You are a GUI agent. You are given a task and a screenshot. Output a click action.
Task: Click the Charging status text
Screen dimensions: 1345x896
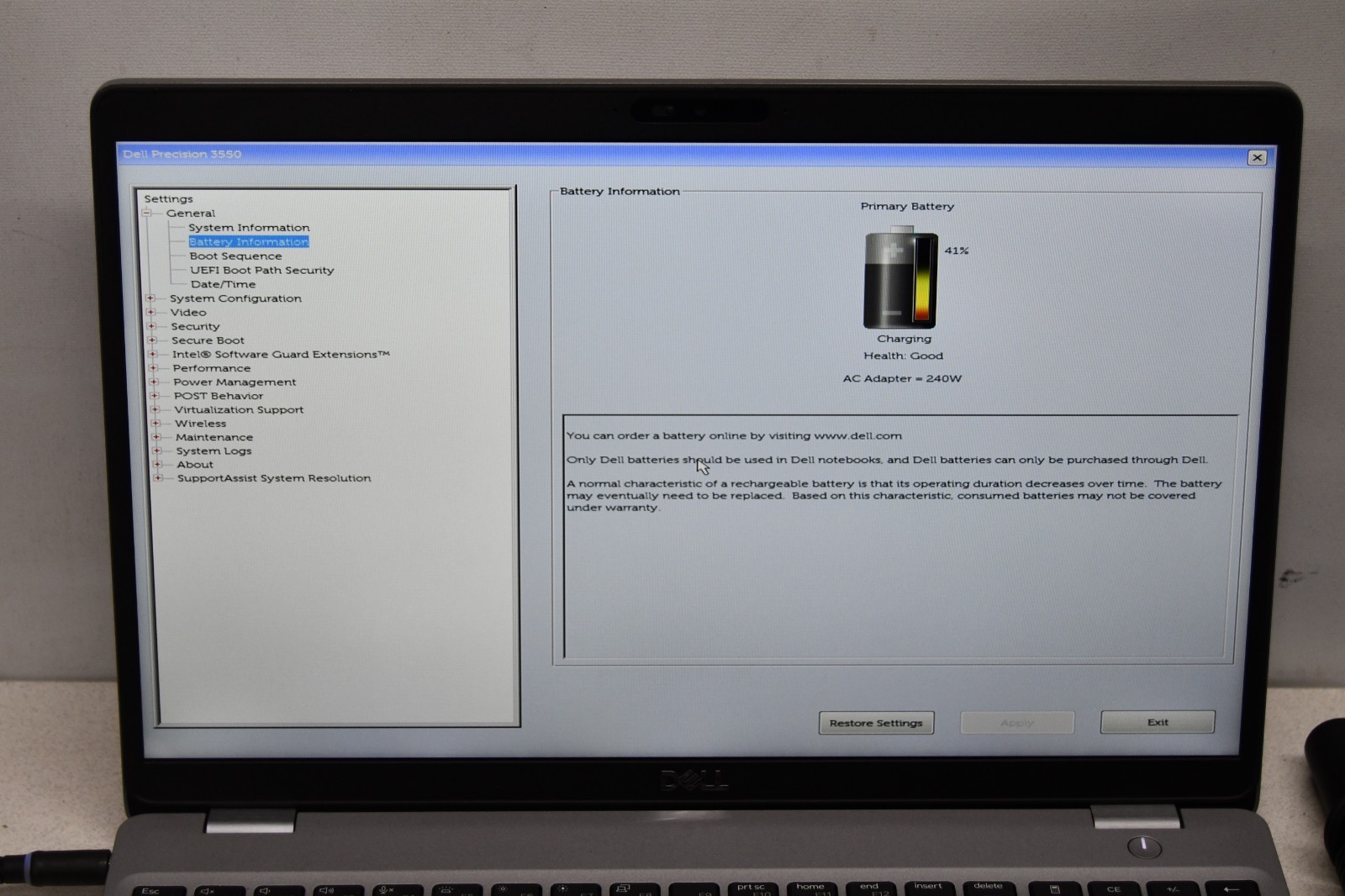pos(904,339)
